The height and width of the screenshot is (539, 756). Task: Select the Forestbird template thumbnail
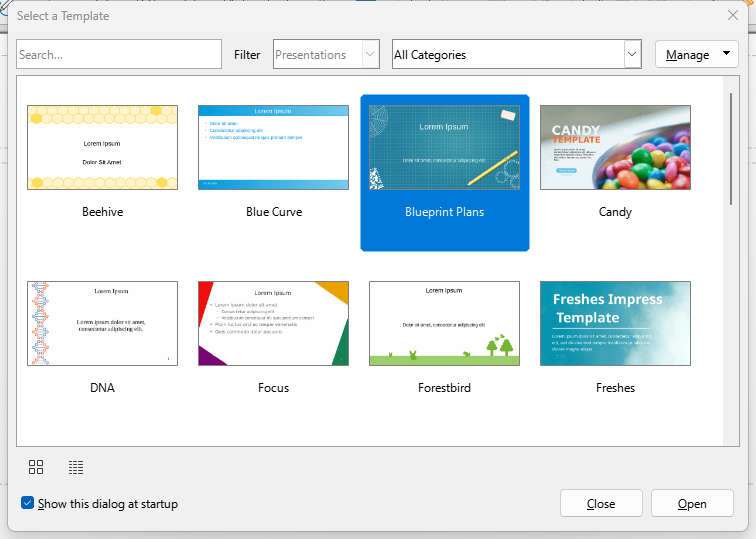coord(444,323)
